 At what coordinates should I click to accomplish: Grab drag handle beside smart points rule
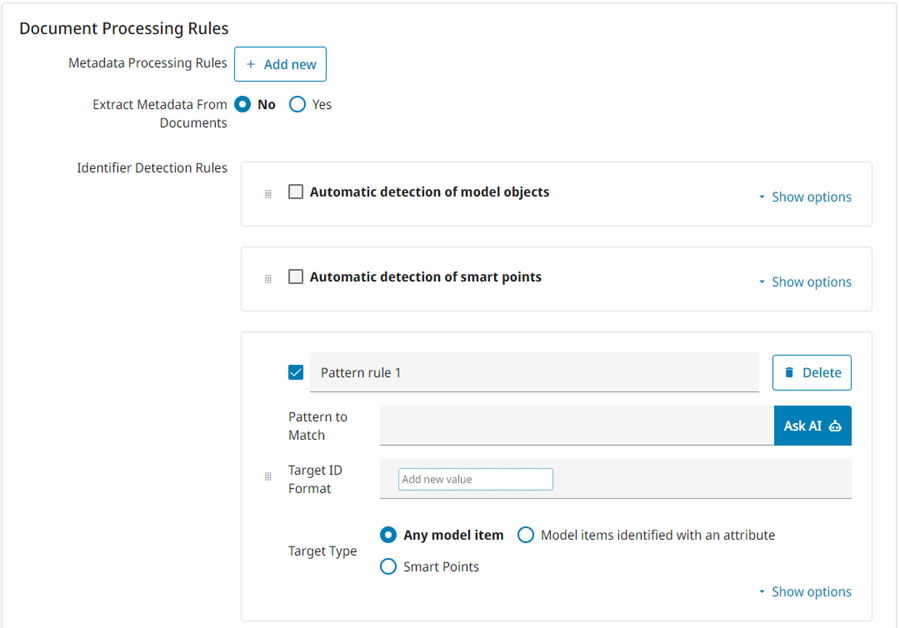pos(268,279)
